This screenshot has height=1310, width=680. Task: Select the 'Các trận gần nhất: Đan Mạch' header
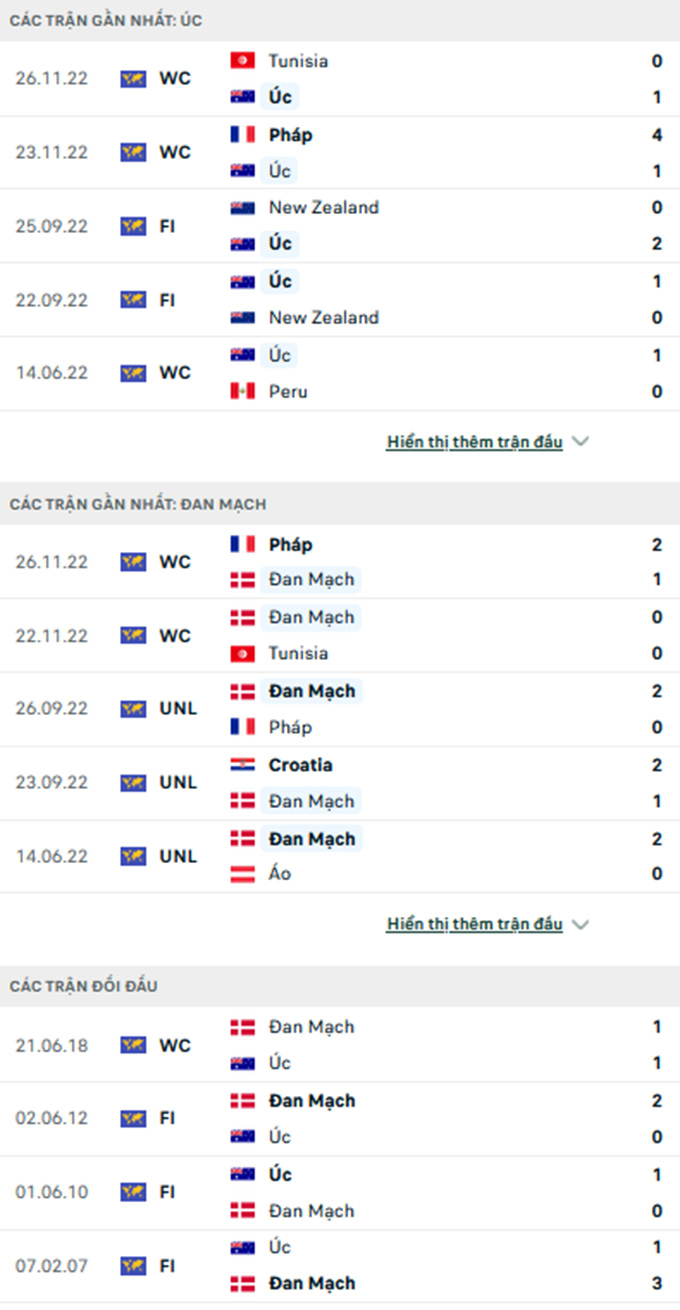click(138, 504)
